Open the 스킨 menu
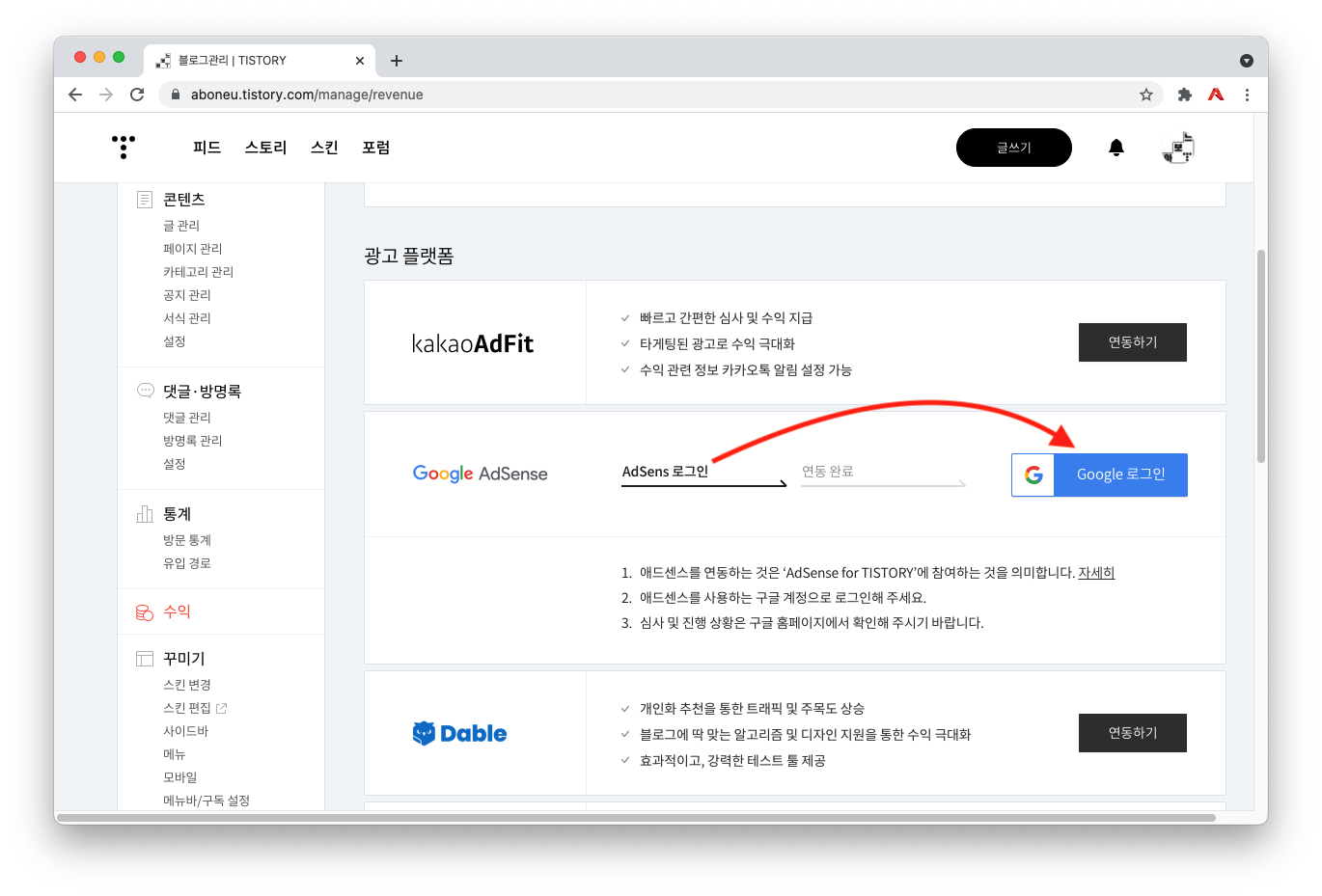Image resolution: width=1322 pixels, height=896 pixels. tap(324, 148)
